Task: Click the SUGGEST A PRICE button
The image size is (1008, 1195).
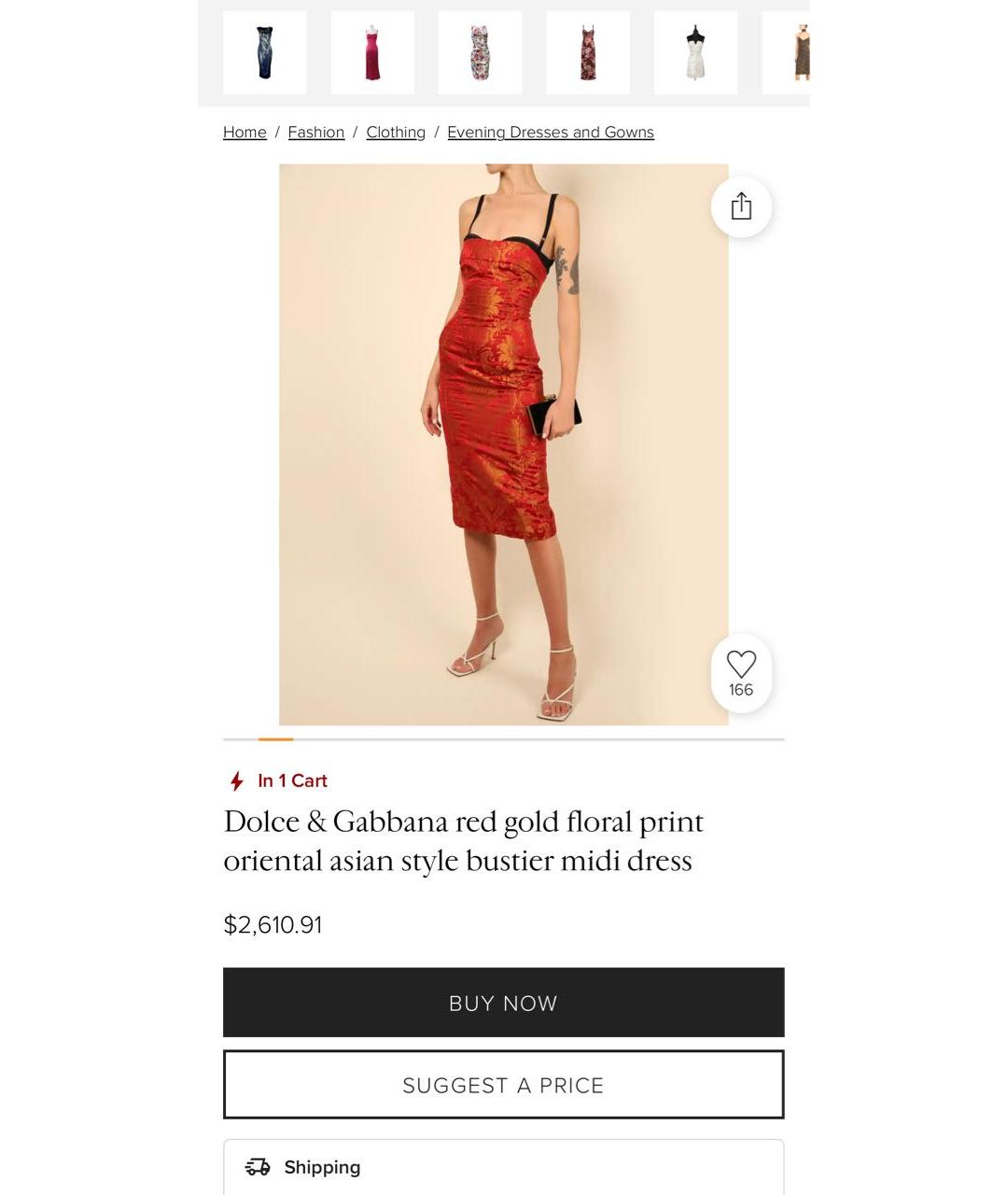Action: 504,1085
